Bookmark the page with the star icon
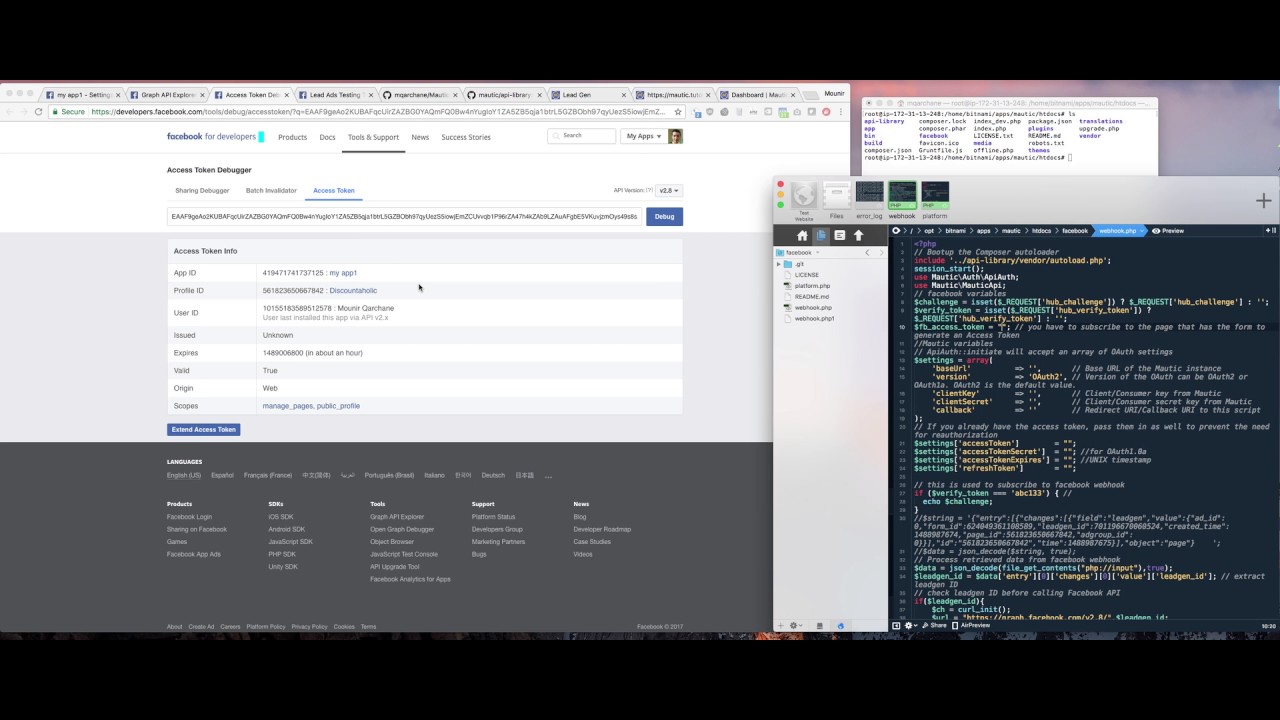Image resolution: width=1280 pixels, height=720 pixels. pos(678,112)
